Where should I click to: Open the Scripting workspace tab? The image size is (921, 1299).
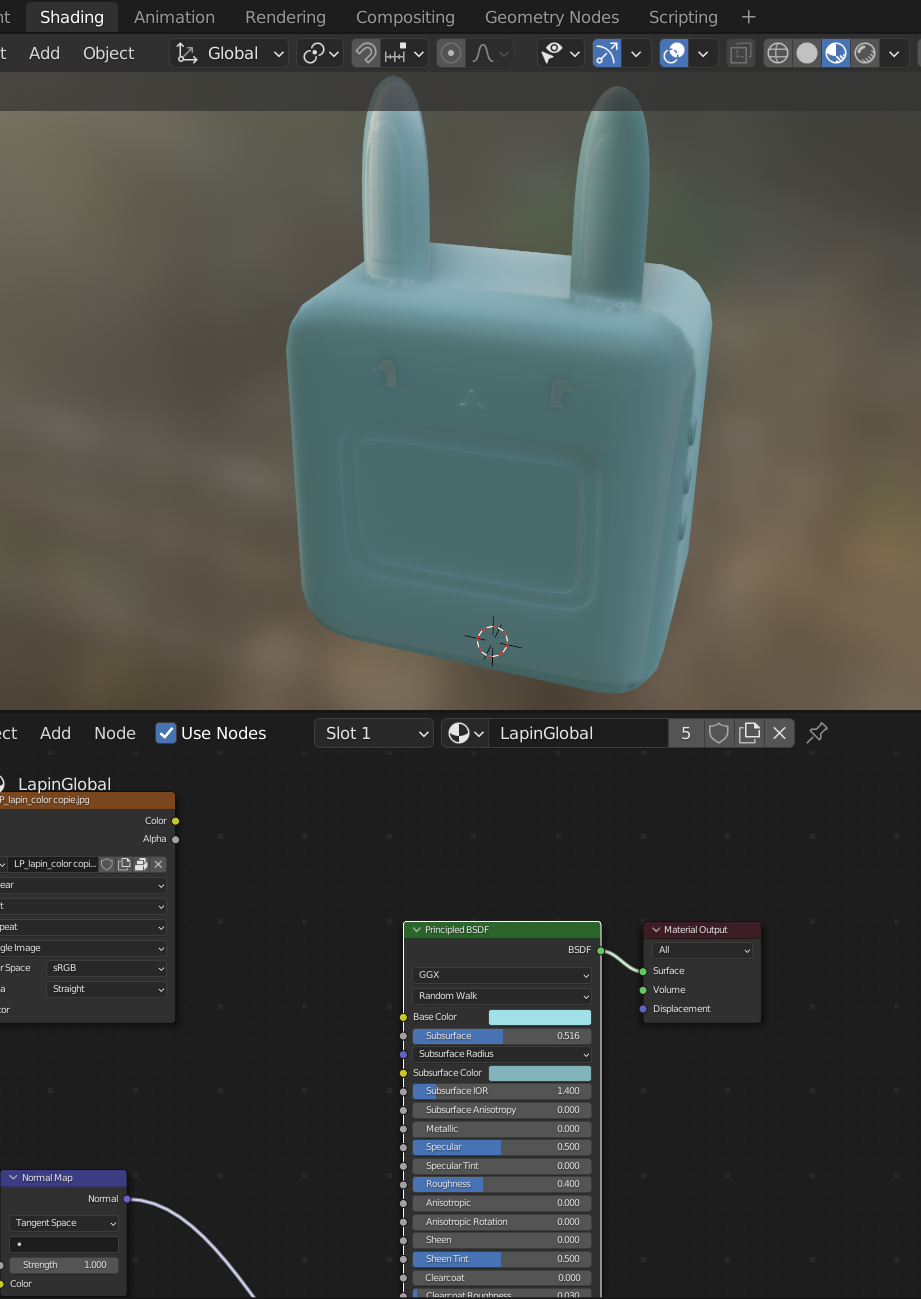683,17
